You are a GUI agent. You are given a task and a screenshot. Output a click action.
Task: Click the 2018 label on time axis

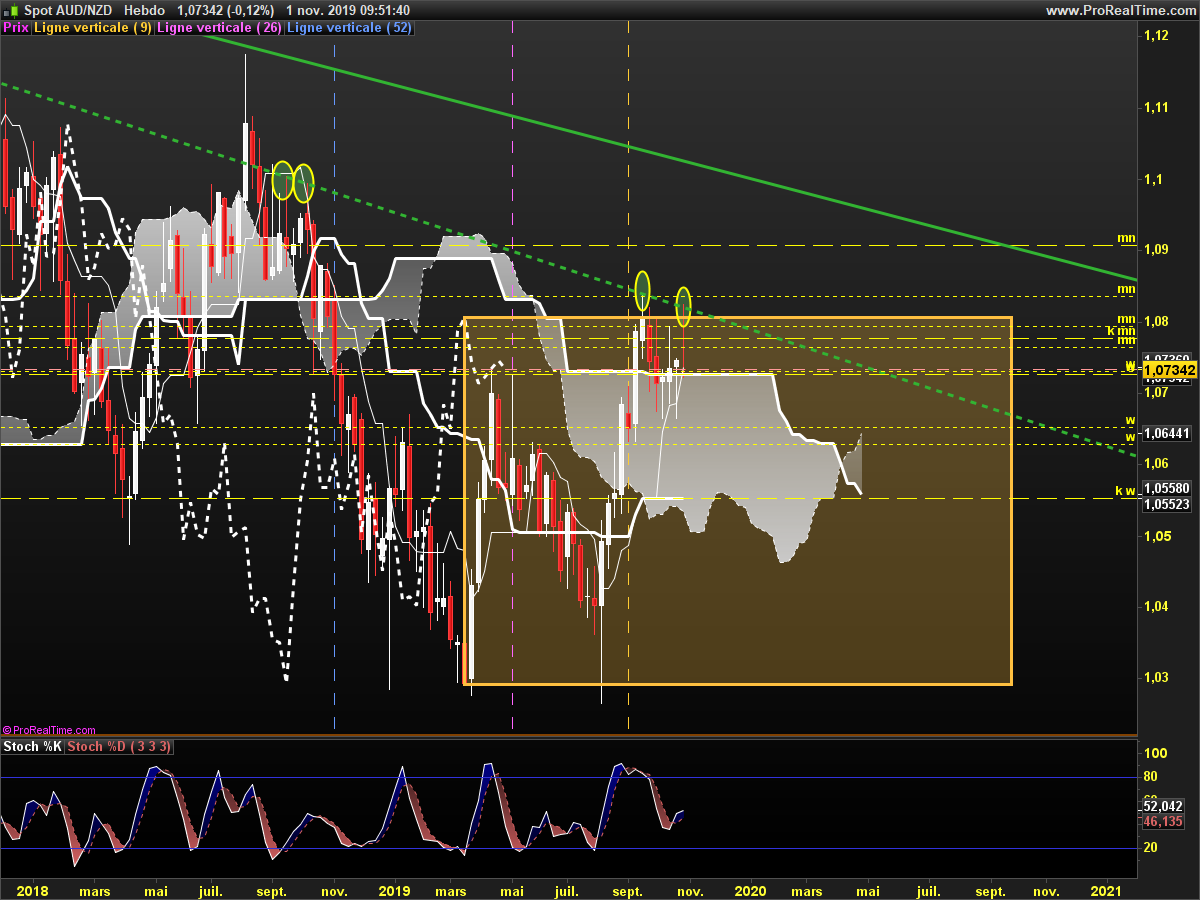pos(32,890)
